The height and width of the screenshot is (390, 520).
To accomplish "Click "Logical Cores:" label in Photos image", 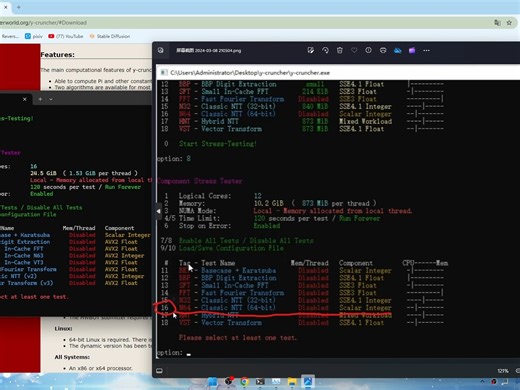I will point(205,196).
